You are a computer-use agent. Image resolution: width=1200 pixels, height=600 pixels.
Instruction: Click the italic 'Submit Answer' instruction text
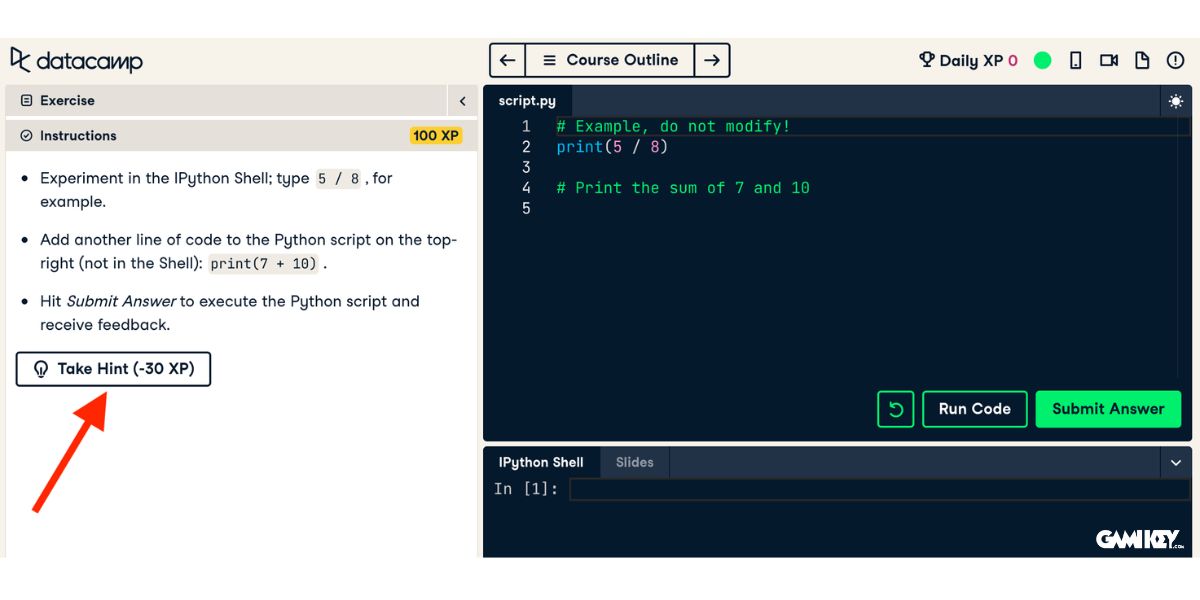tap(121, 301)
